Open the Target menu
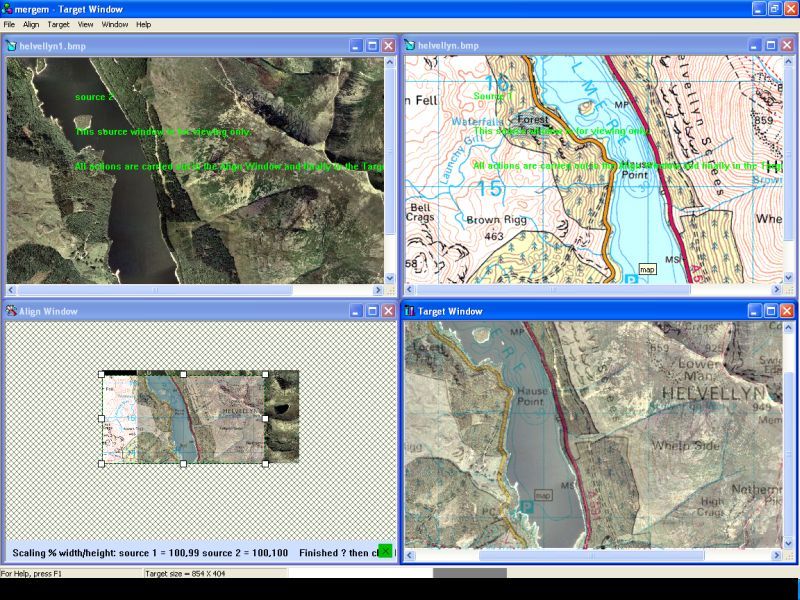The width and height of the screenshot is (800, 600). click(x=58, y=24)
